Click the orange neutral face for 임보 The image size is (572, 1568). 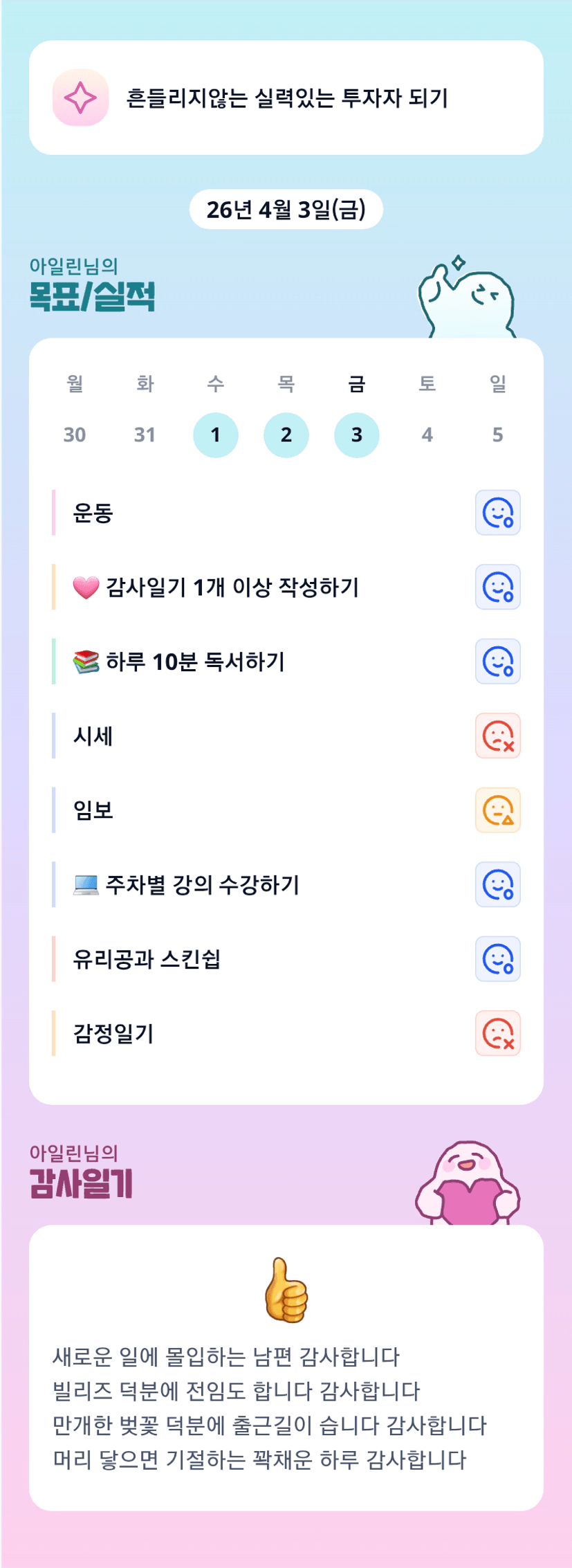497,810
